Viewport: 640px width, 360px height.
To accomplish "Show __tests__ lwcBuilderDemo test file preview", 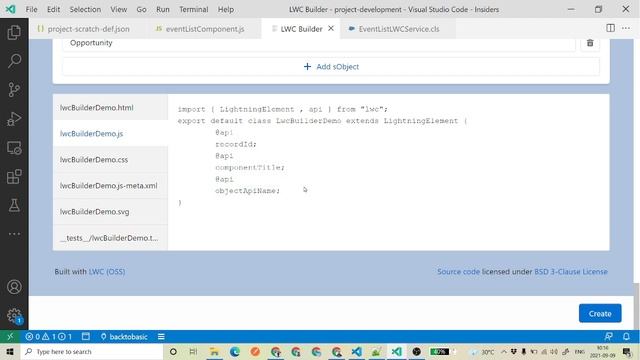I will (x=110, y=238).
